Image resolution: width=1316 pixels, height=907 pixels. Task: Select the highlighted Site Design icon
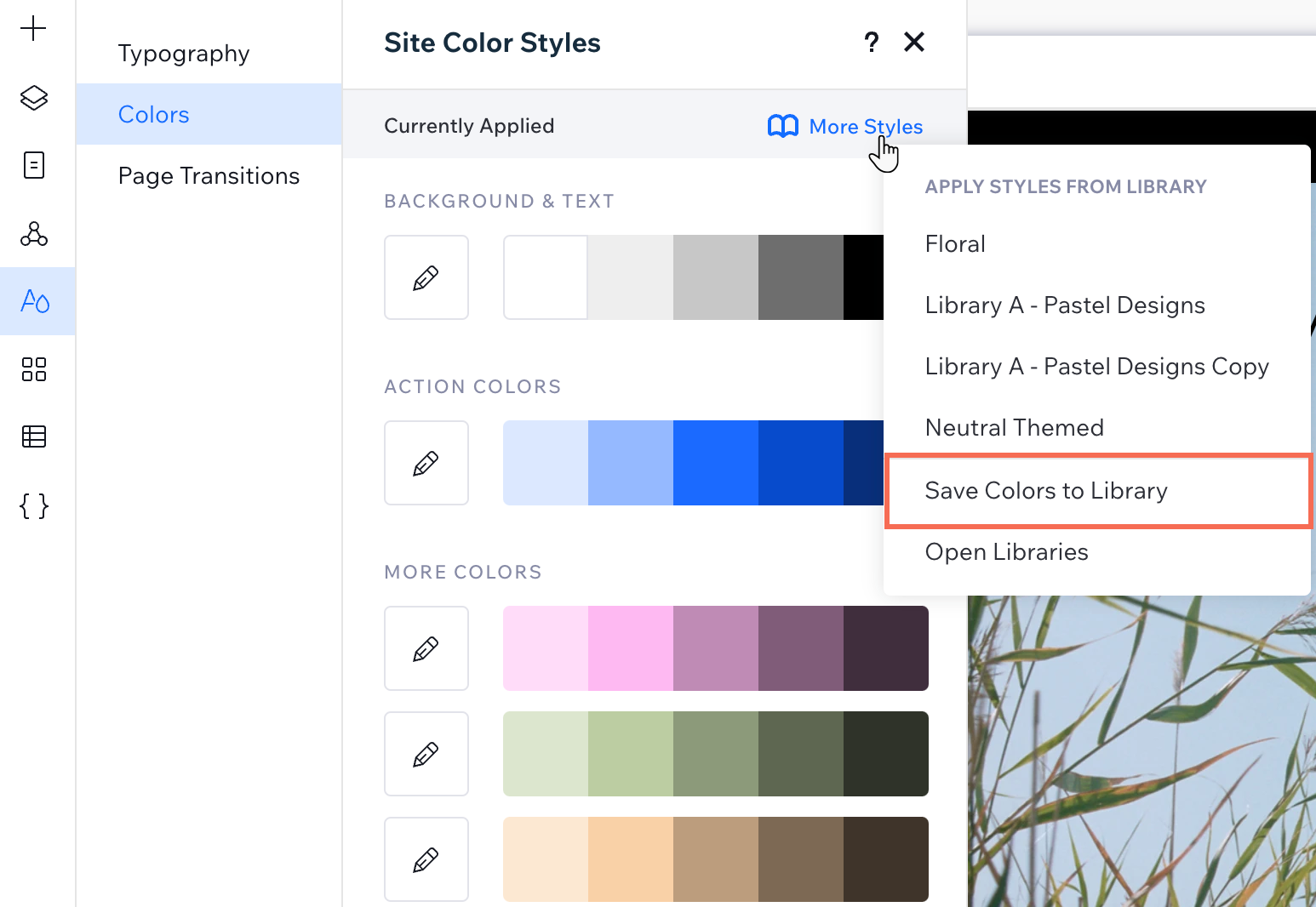click(x=33, y=301)
